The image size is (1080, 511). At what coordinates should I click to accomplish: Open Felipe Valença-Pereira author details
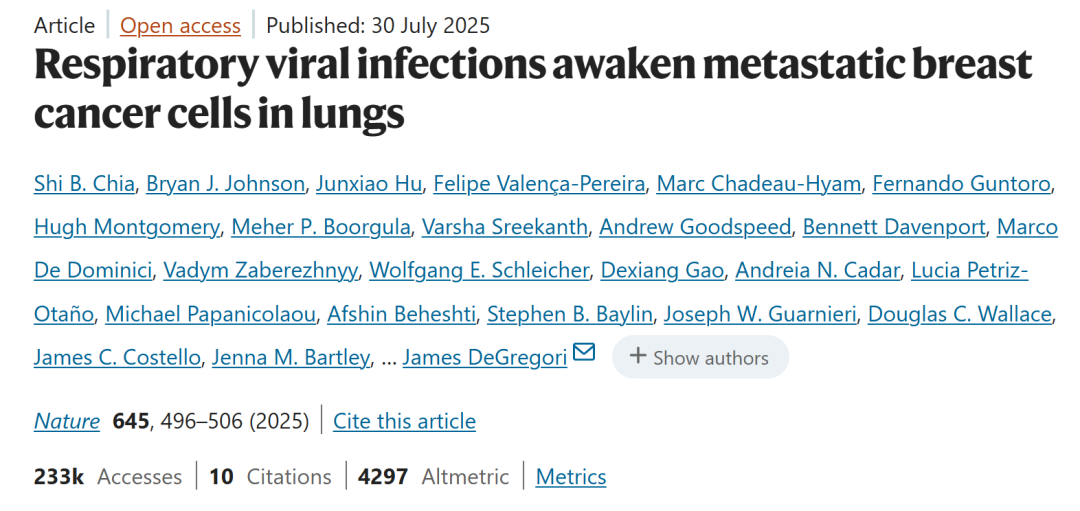coord(539,184)
